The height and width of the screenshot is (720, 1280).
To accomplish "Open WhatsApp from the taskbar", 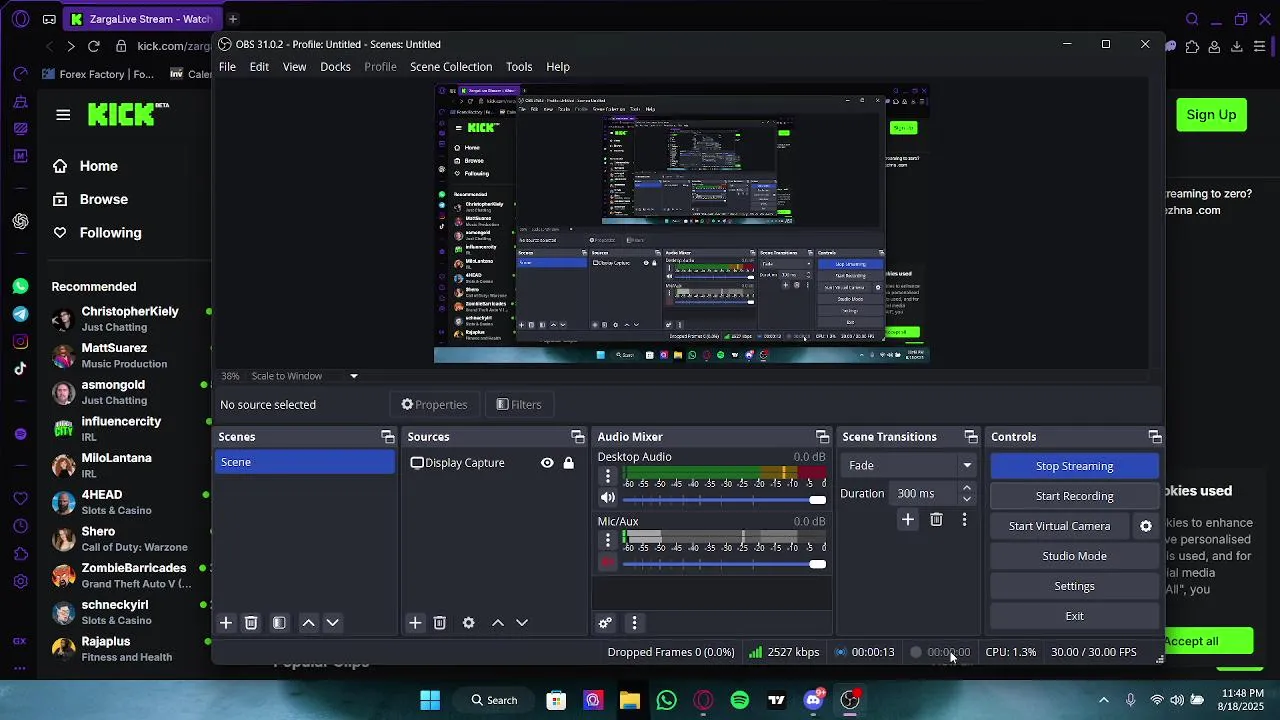I will tap(666, 700).
